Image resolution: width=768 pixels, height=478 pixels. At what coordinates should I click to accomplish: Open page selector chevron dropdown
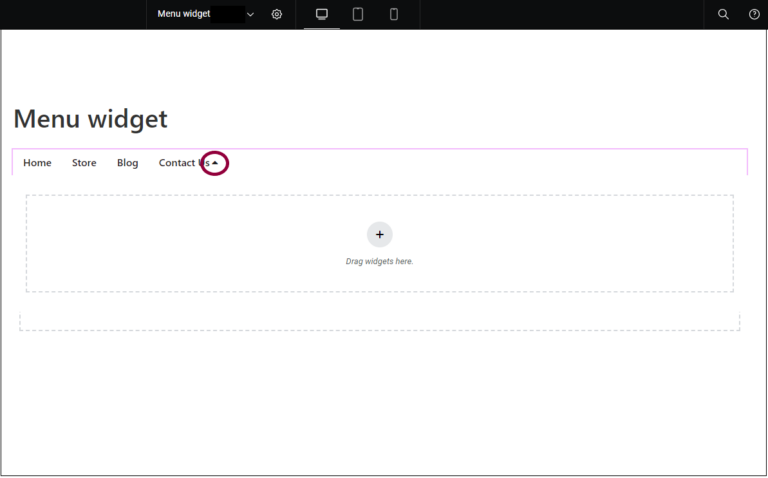point(250,14)
